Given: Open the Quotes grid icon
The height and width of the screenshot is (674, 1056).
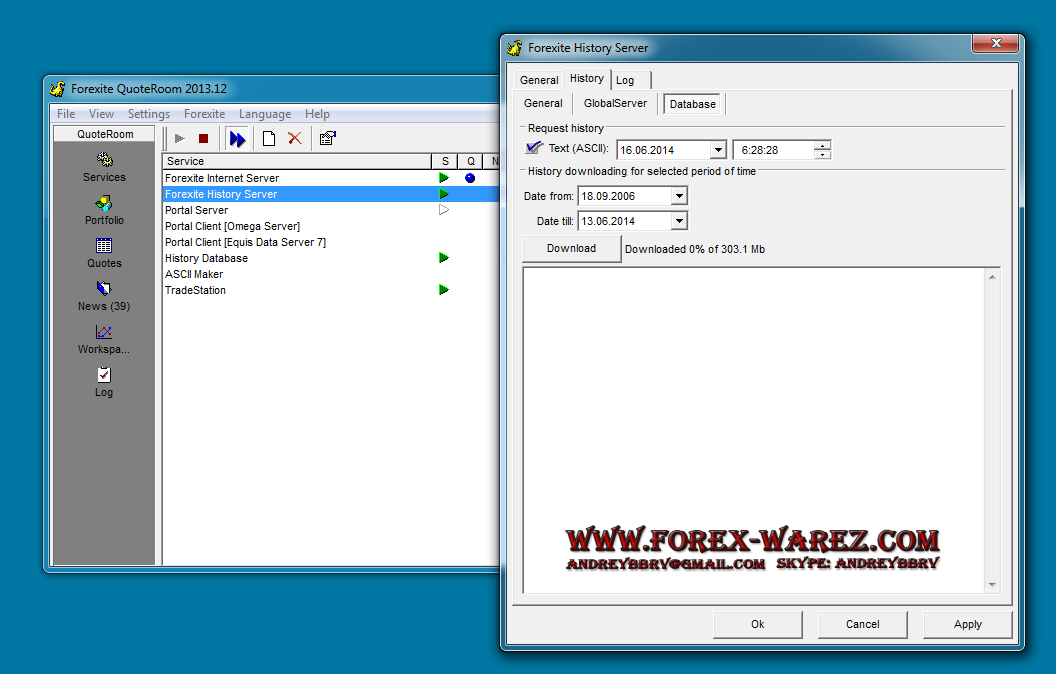Looking at the screenshot, I should (104, 246).
